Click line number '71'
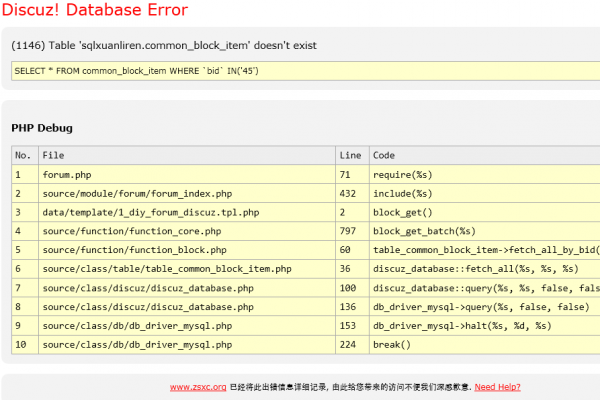600x400 pixels. click(352, 175)
